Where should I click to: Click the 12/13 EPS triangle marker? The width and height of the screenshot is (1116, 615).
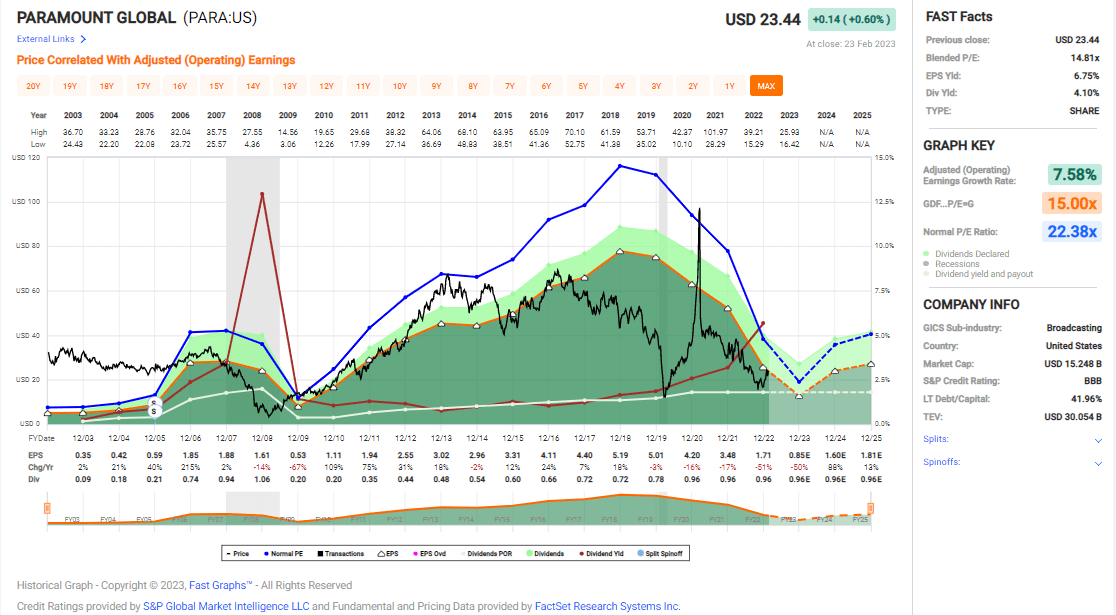pyautogui.click(x=441, y=324)
